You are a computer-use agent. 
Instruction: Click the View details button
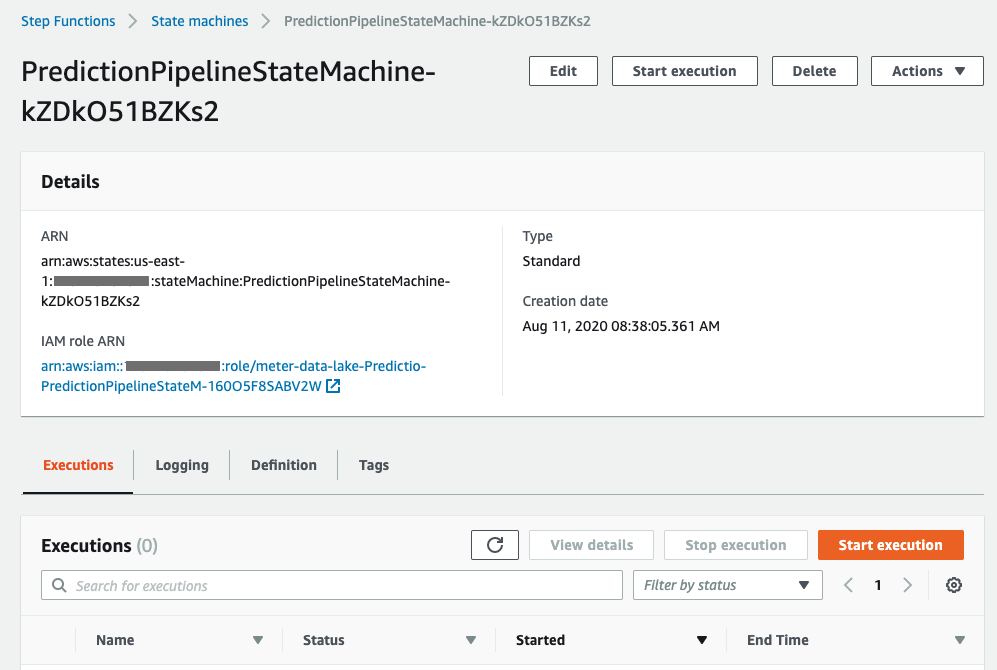click(x=591, y=545)
